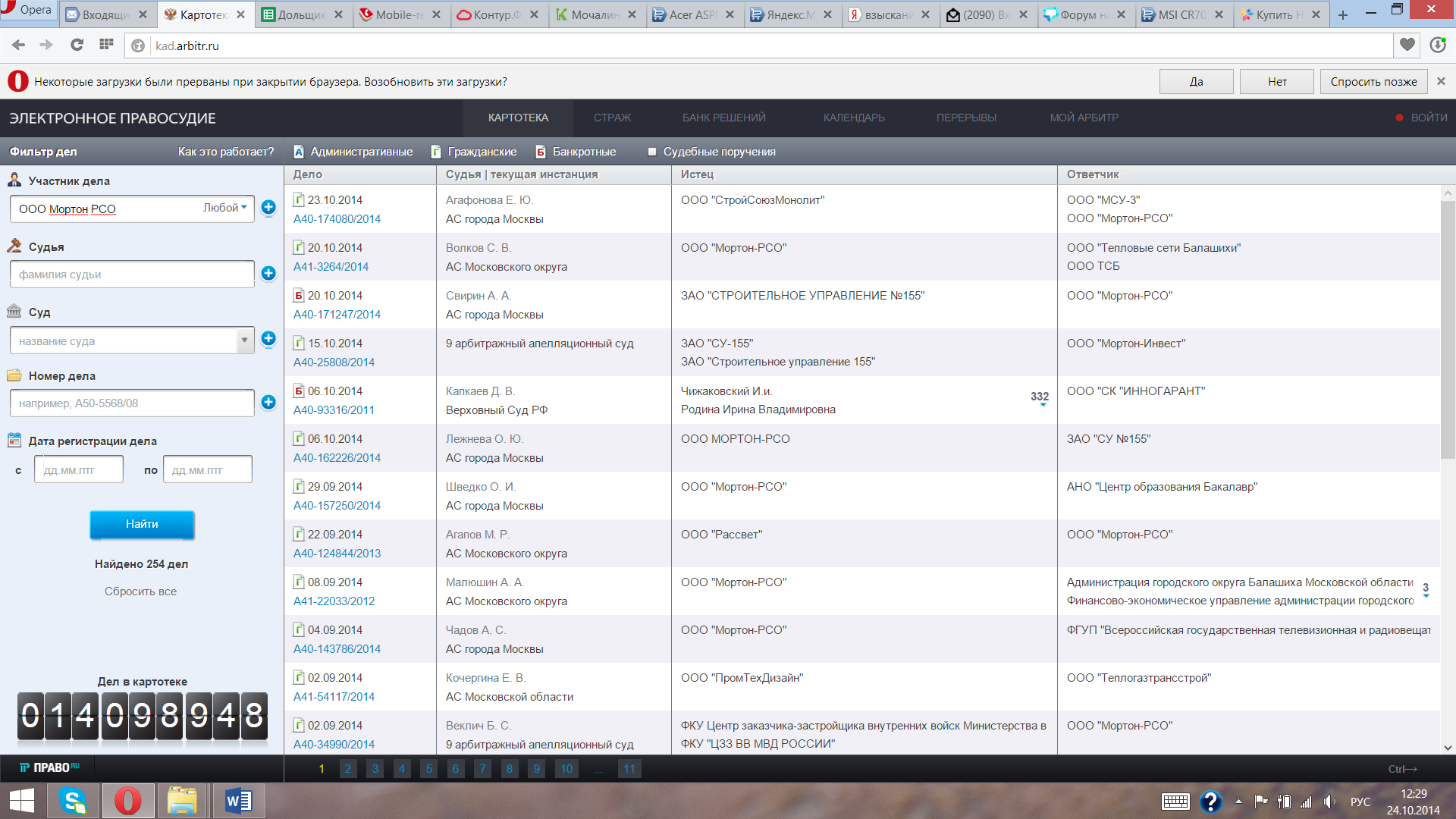Focus the case number input field
This screenshot has width=1456, height=819.
pyautogui.click(x=132, y=403)
